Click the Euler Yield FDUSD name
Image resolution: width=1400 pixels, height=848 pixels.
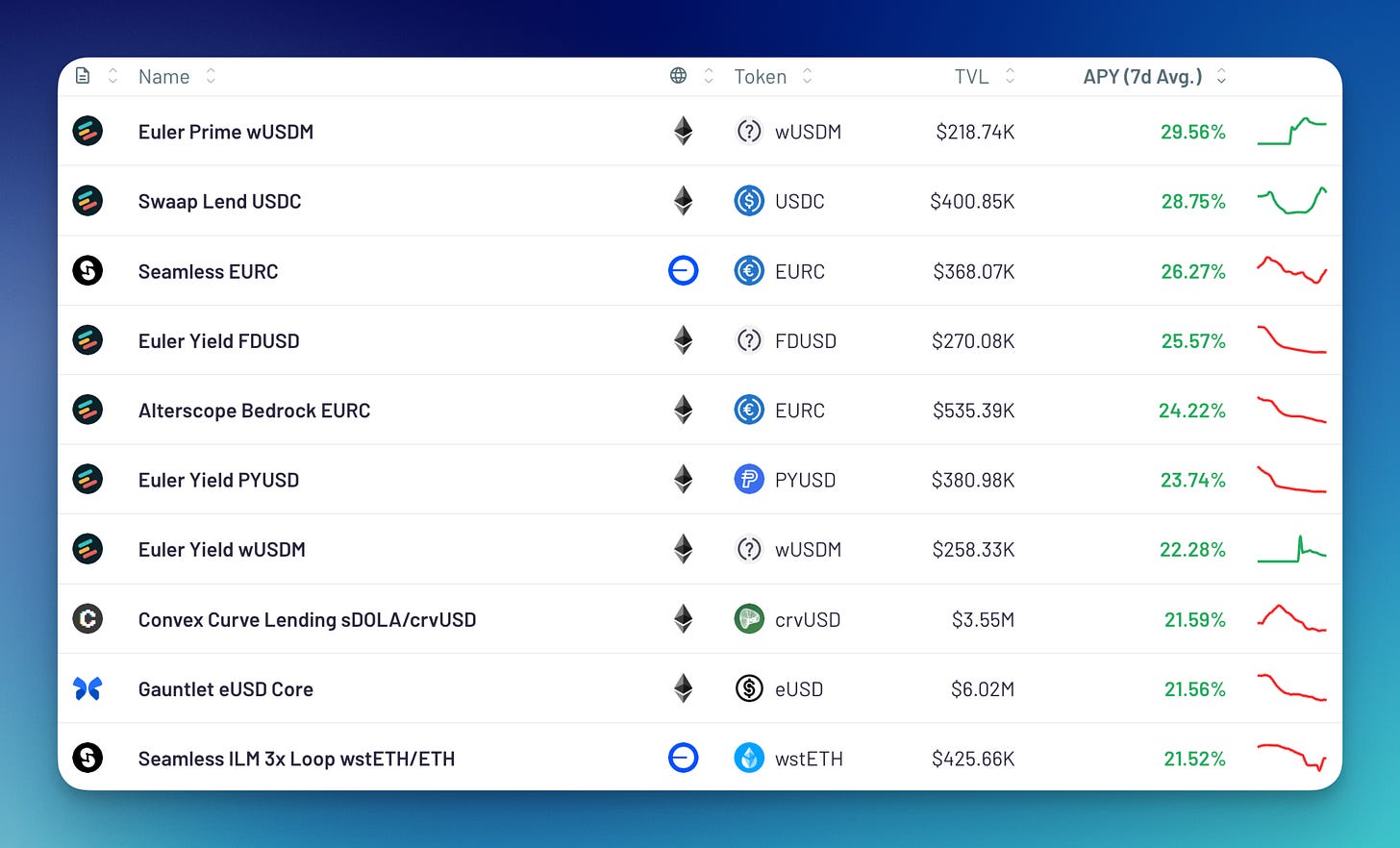click(x=218, y=340)
